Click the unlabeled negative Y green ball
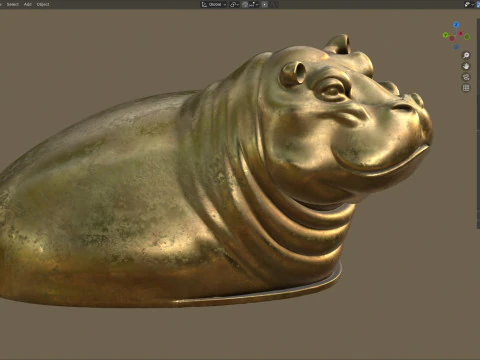 coord(467,37)
